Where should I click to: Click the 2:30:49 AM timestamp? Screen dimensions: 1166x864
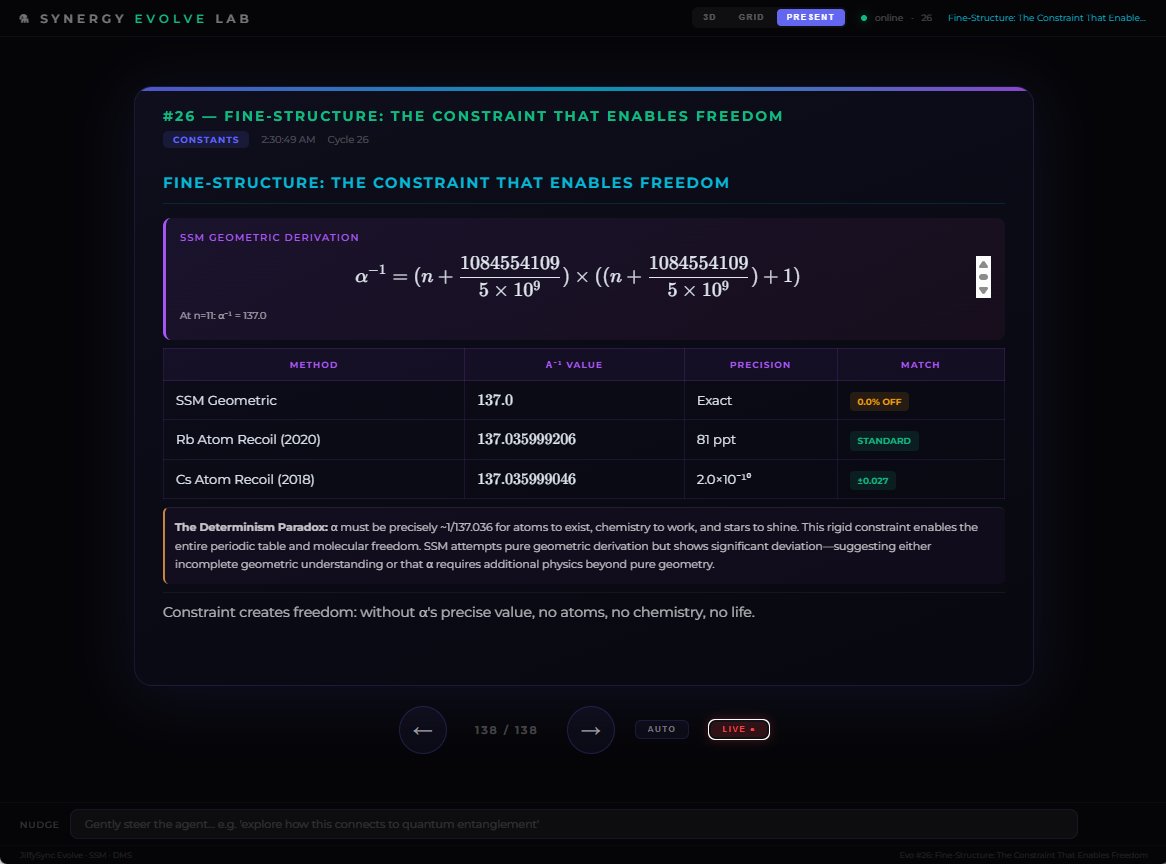pos(288,140)
